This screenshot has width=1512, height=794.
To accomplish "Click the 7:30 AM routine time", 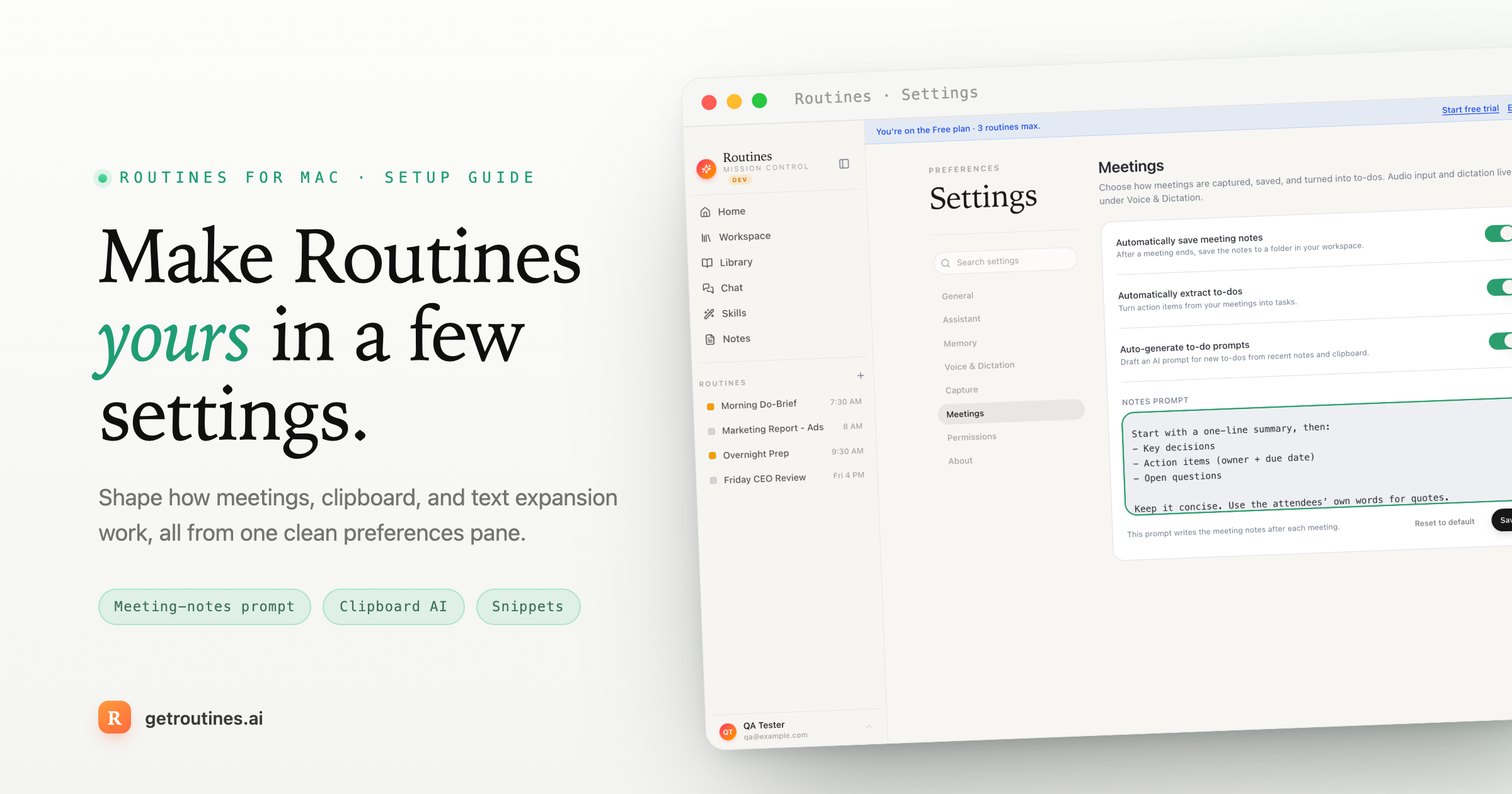I will click(845, 402).
